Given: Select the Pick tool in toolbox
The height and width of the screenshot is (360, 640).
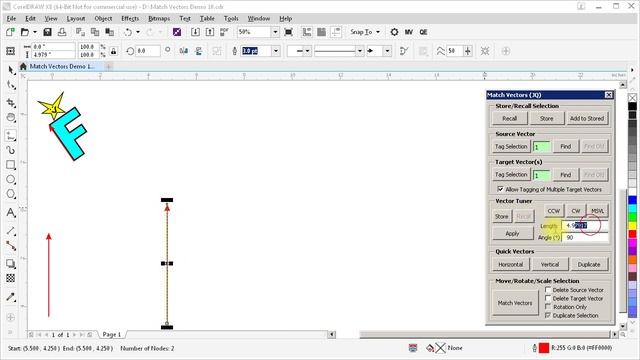Looking at the screenshot, I should point(11,70).
